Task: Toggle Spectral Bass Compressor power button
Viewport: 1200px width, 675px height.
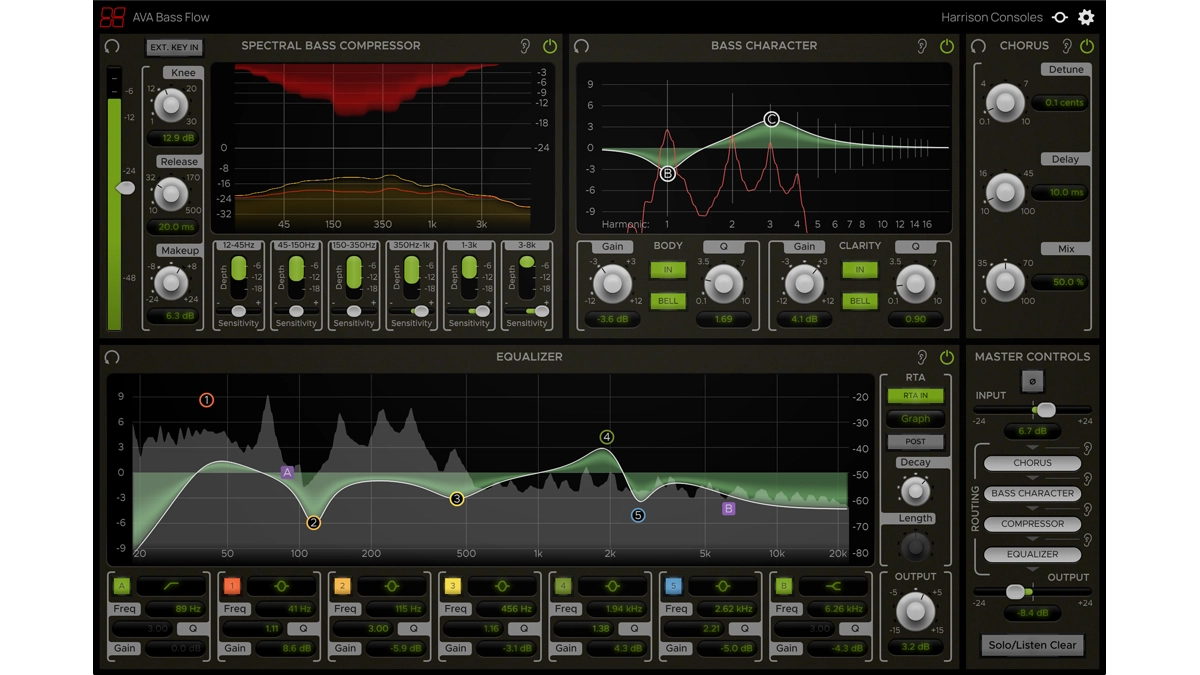Action: [x=550, y=46]
